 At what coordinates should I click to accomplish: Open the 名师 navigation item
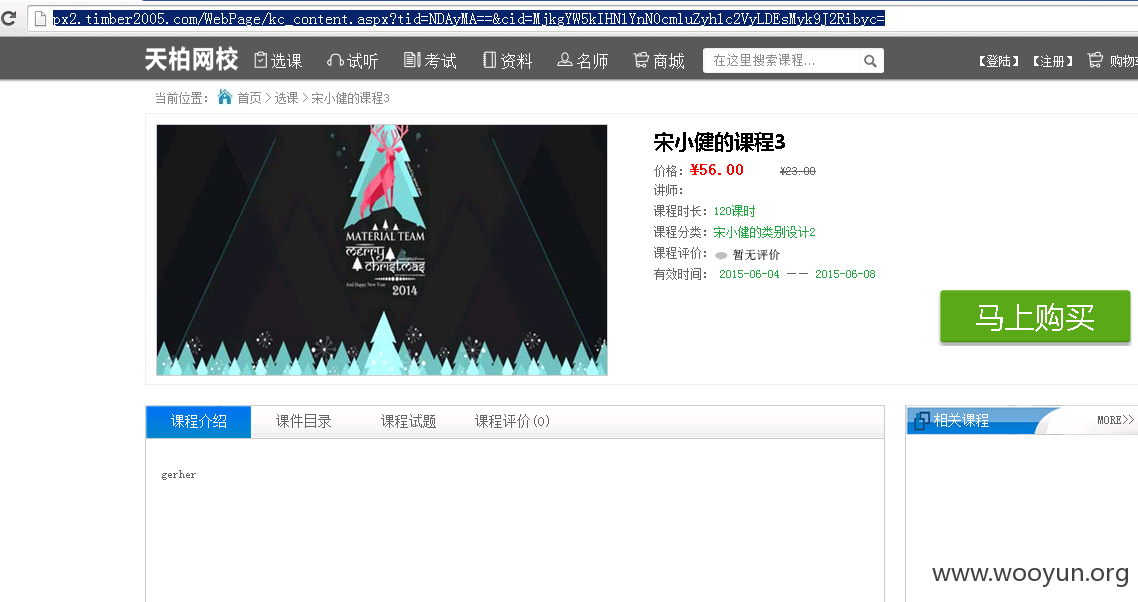(582, 60)
